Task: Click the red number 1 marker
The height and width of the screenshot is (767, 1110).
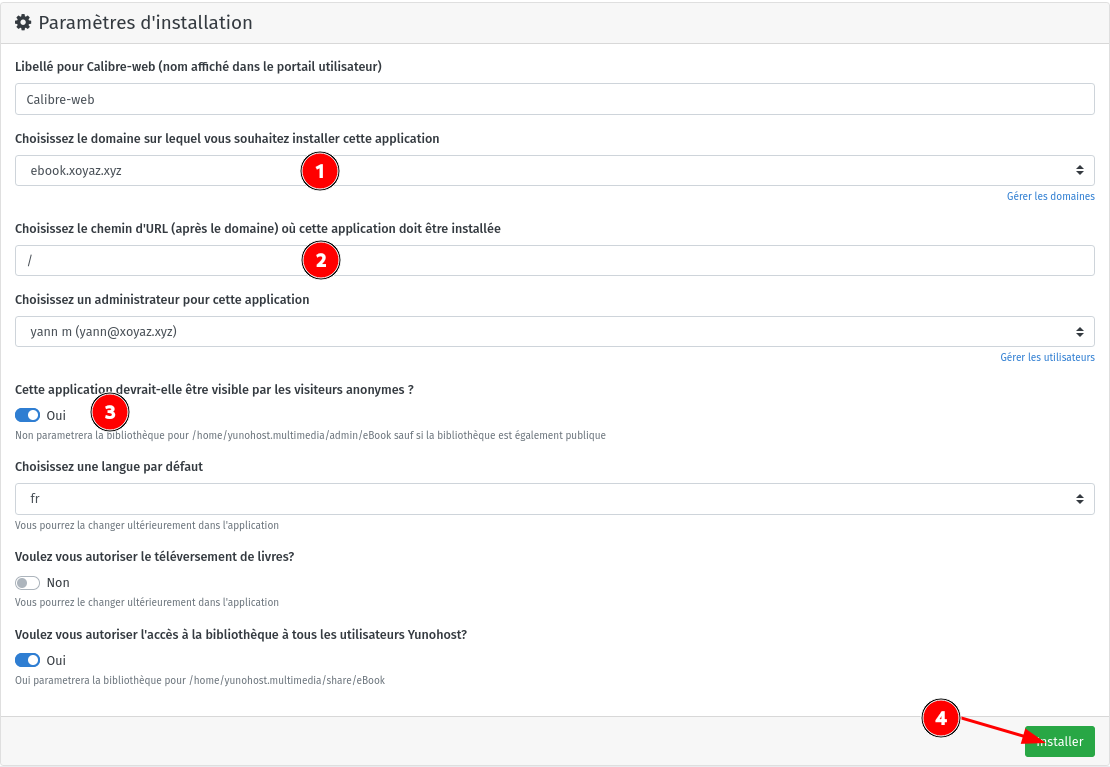Action: 320,171
